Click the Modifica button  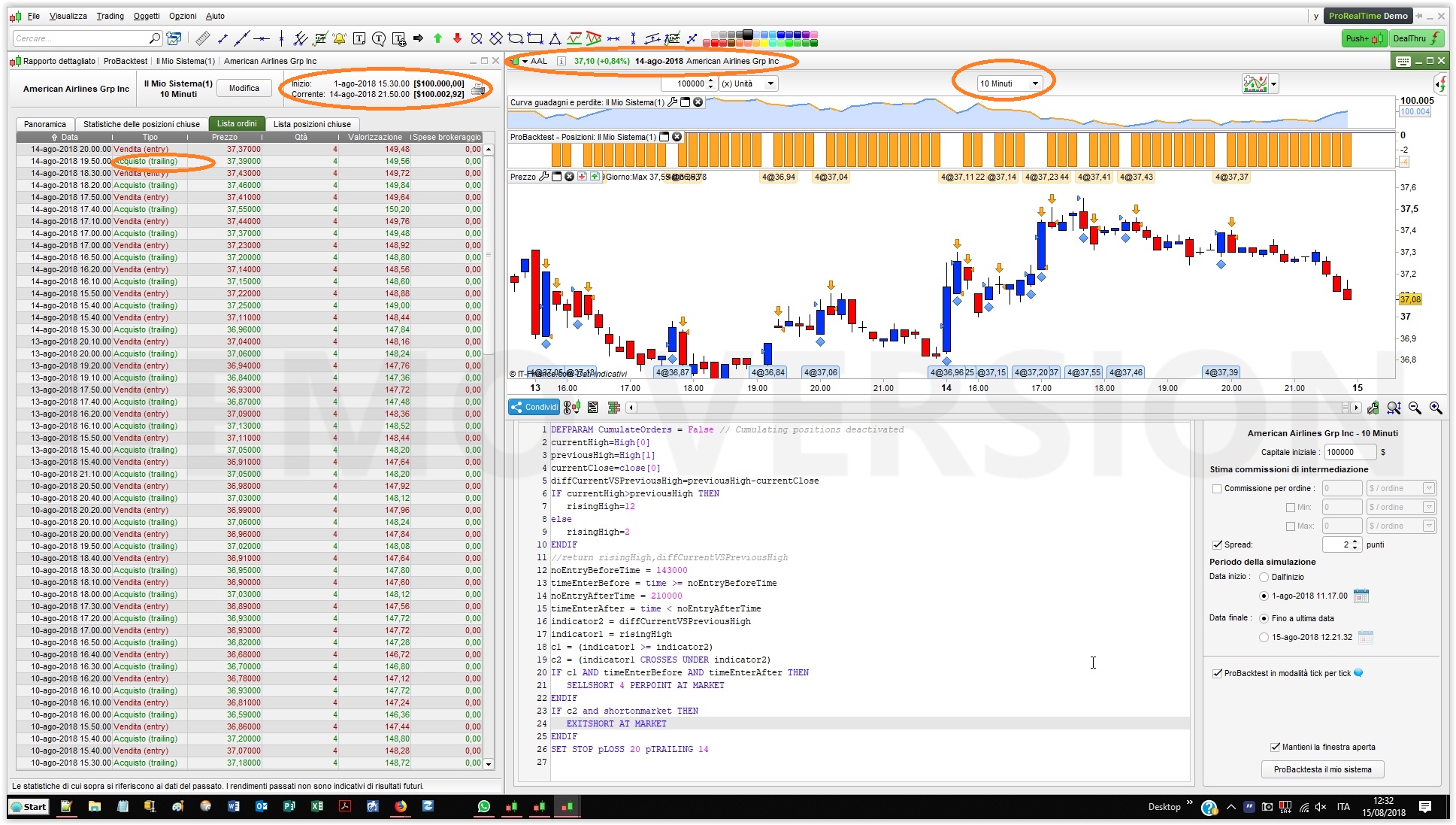pos(244,88)
